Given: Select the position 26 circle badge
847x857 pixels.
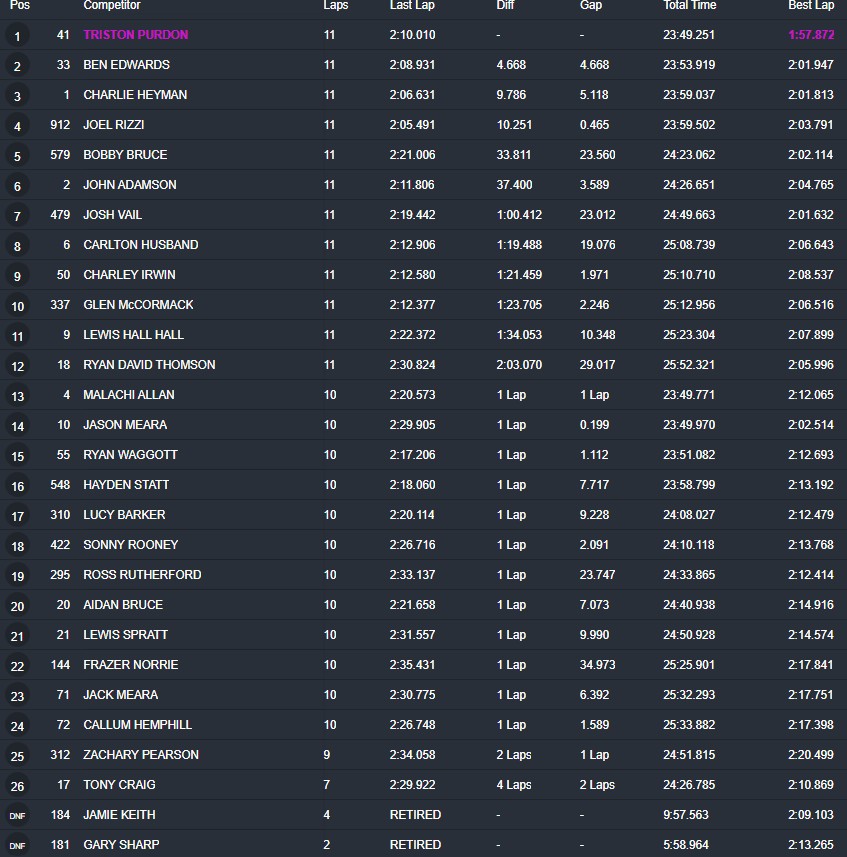Looking at the screenshot, I should (17, 787).
